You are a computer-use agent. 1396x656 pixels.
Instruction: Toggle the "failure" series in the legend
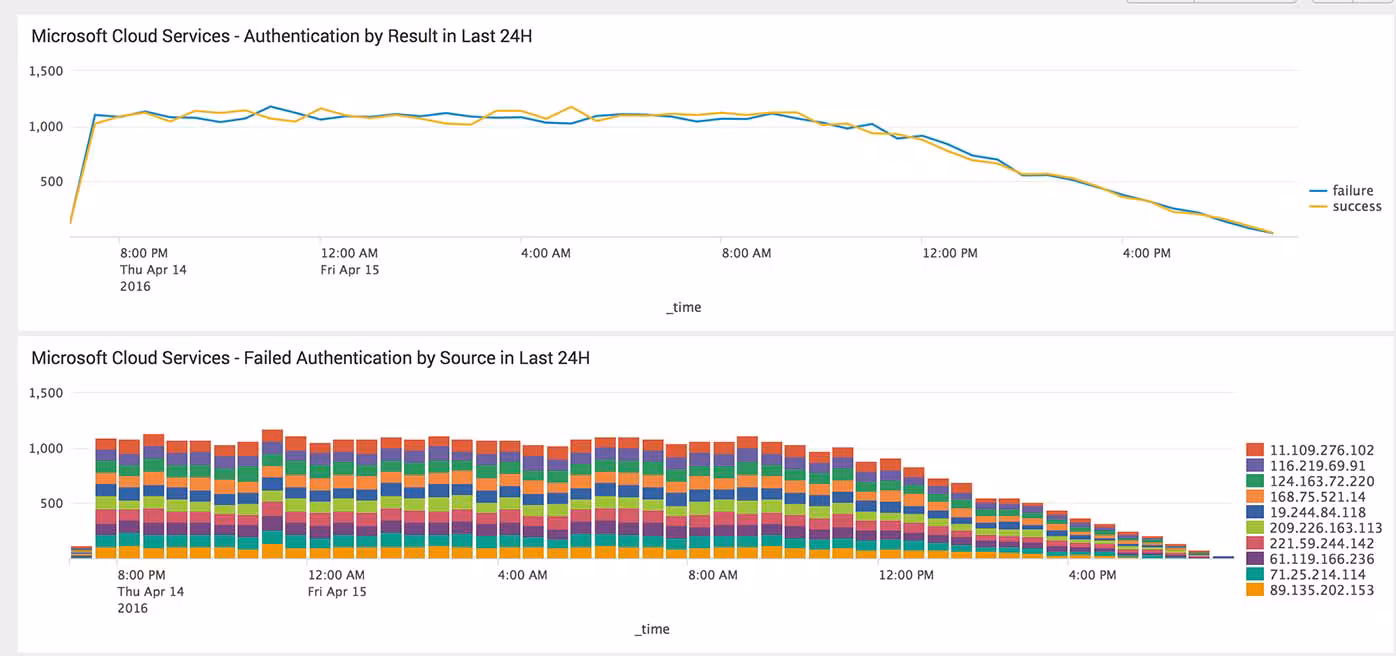click(1349, 190)
